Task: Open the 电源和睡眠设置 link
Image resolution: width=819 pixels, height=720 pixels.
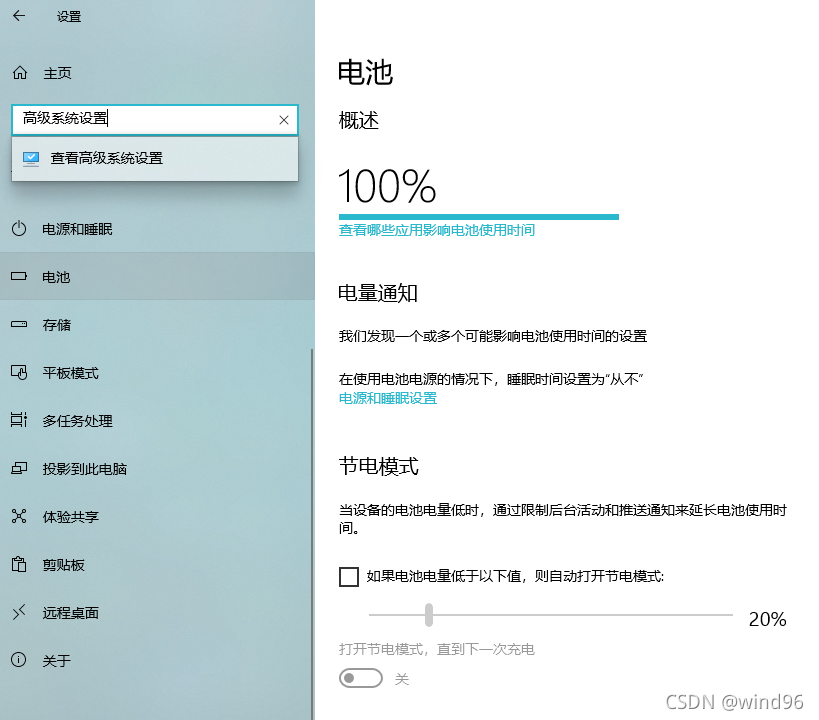Action: [x=388, y=399]
